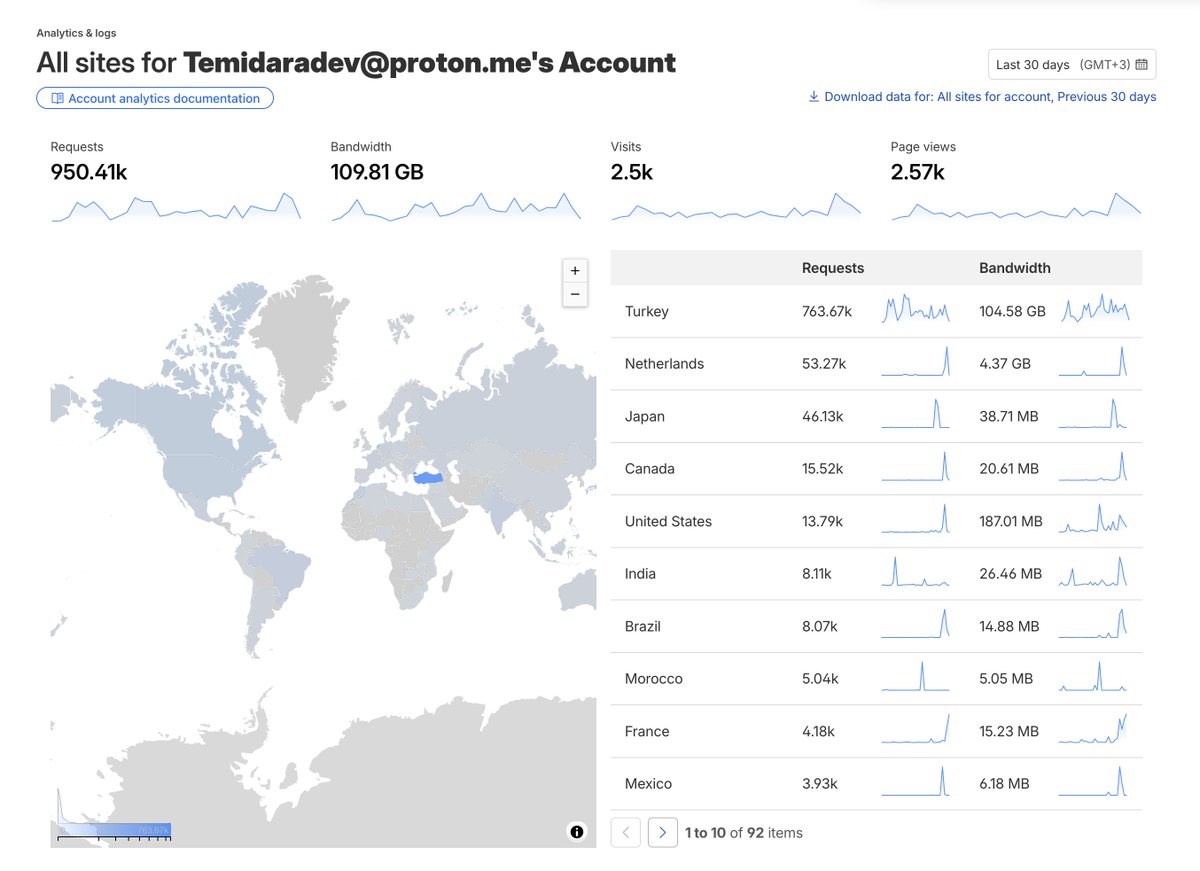
Task: Open the map attribution info icon
Action: point(577,831)
